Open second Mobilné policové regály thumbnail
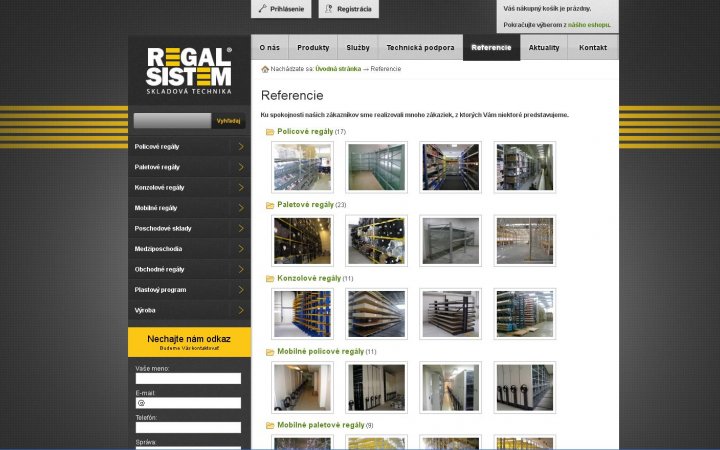Screen dimensions: 720x450 click(377, 388)
